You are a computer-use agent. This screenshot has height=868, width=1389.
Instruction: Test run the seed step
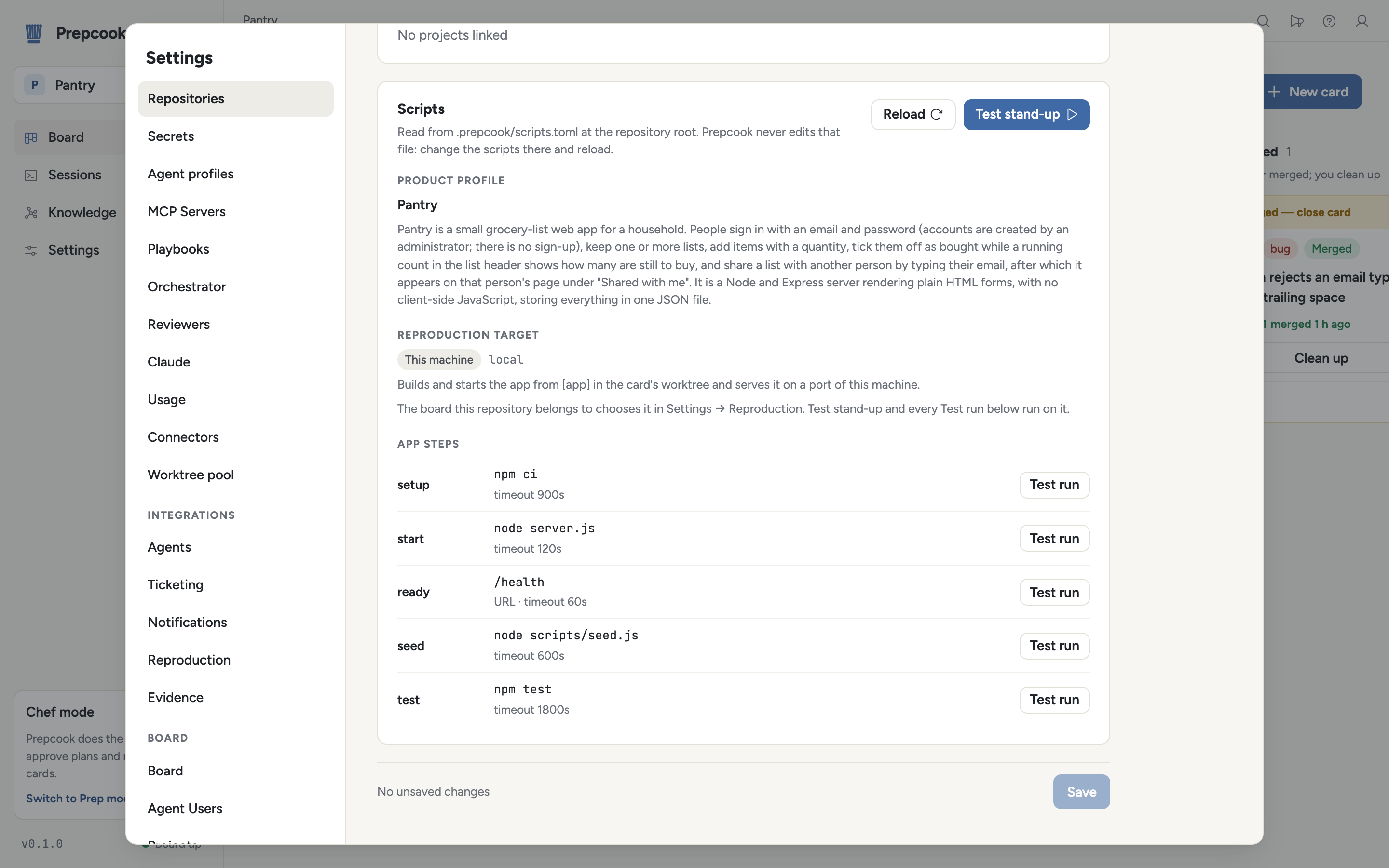(x=1054, y=646)
